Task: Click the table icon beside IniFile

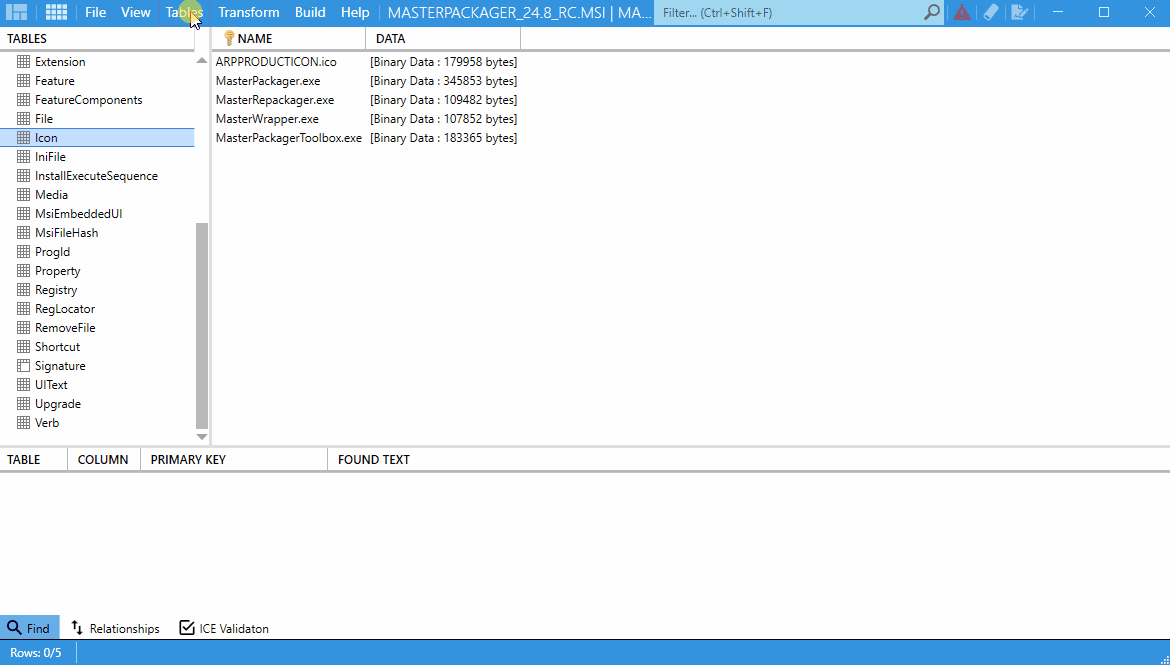Action: (x=23, y=157)
